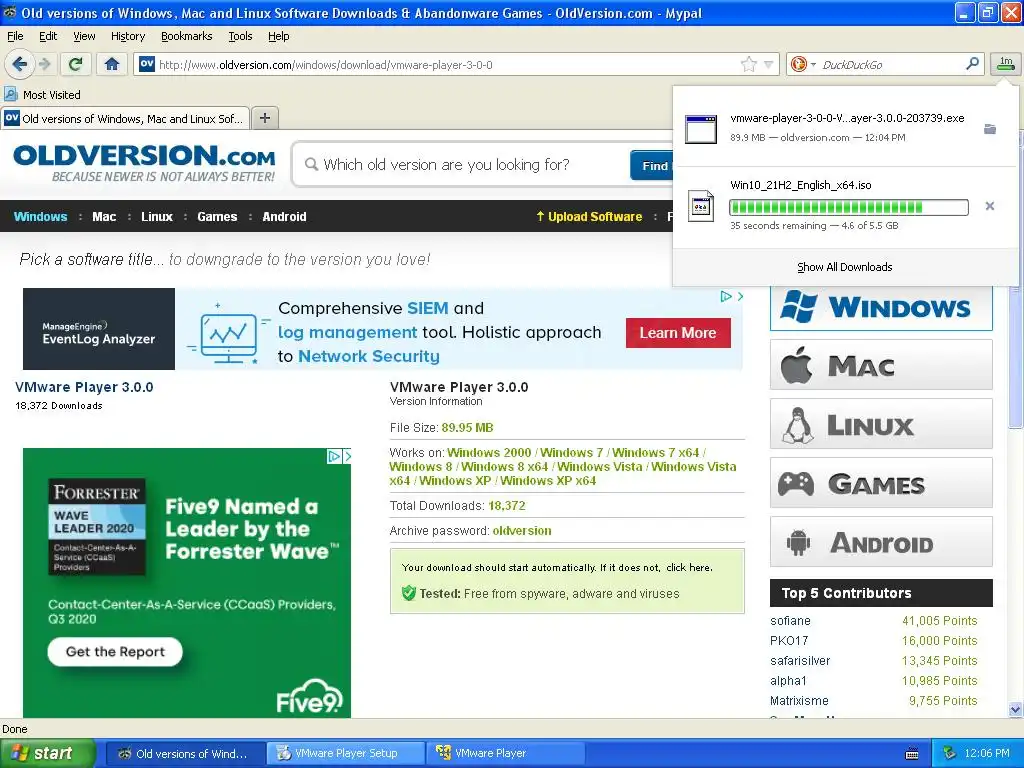Click the OldVersion.com logo

(144, 163)
